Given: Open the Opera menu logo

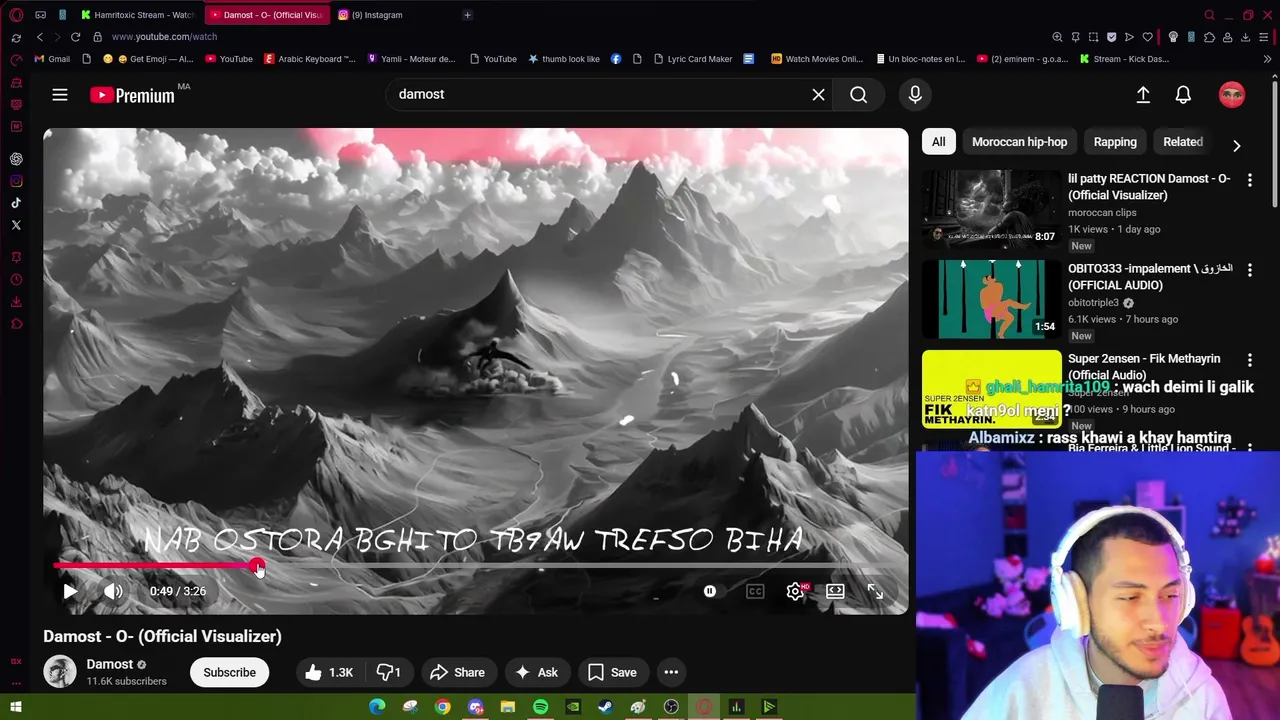Looking at the screenshot, I should pyautogui.click(x=16, y=15).
